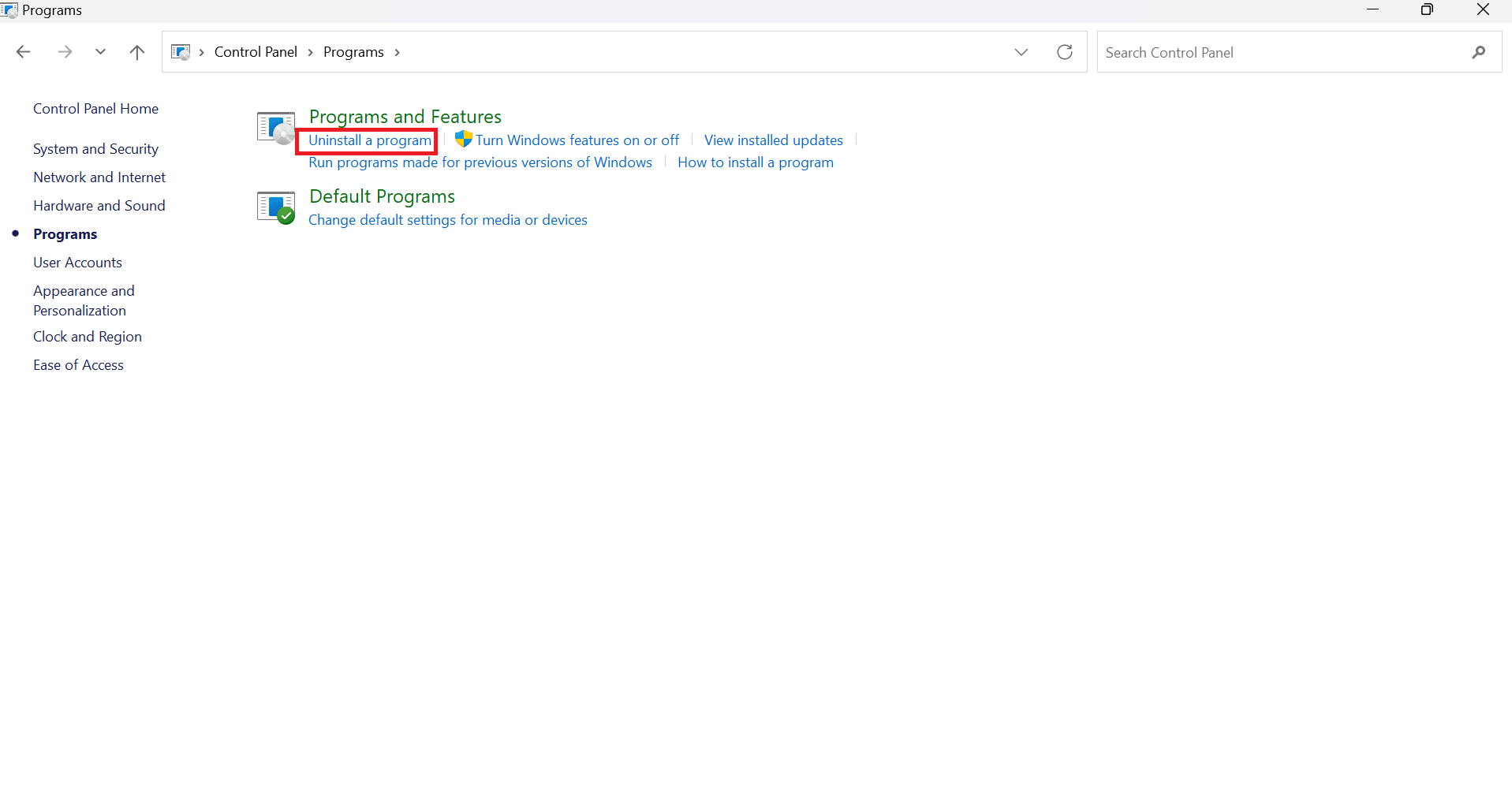Open How to install a program
Viewport: 1512px width, 791px height.
click(756, 162)
